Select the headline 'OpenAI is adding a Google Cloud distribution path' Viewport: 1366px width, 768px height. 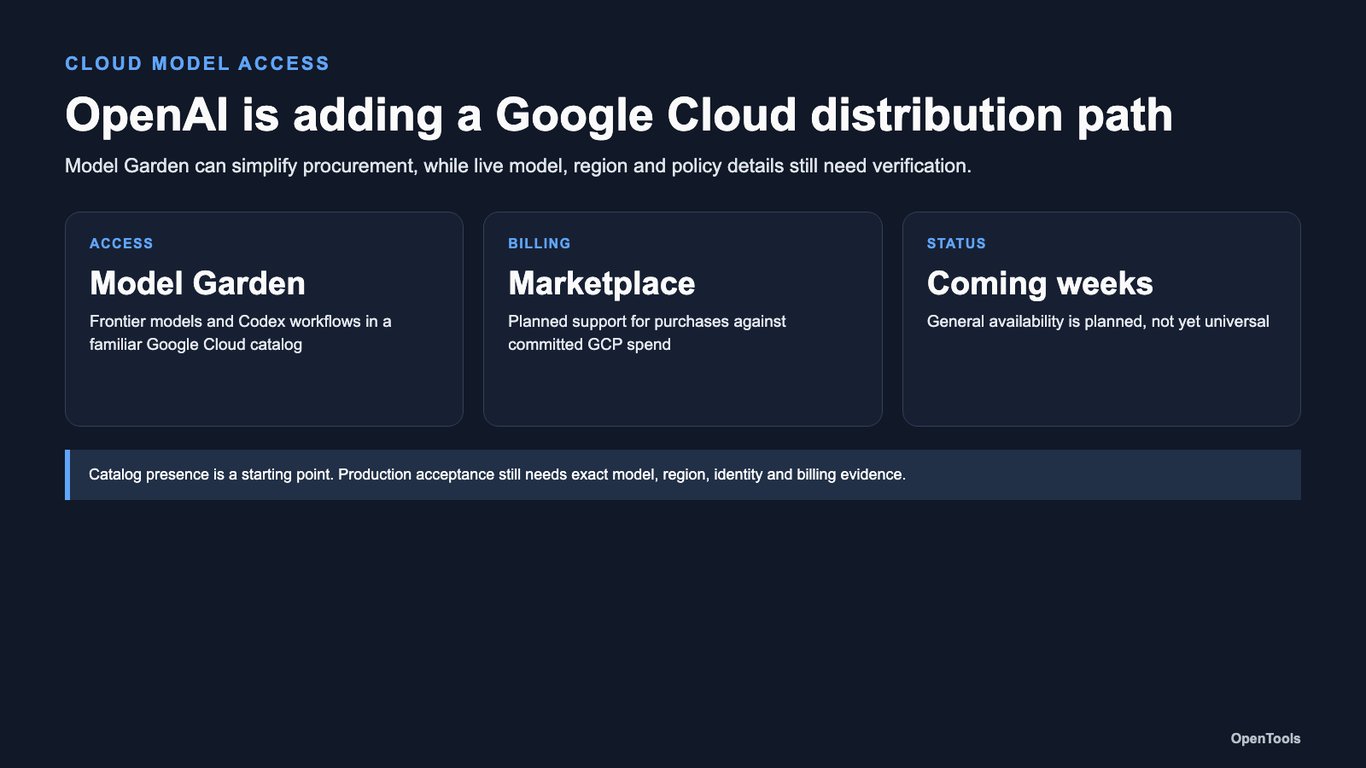click(x=619, y=115)
